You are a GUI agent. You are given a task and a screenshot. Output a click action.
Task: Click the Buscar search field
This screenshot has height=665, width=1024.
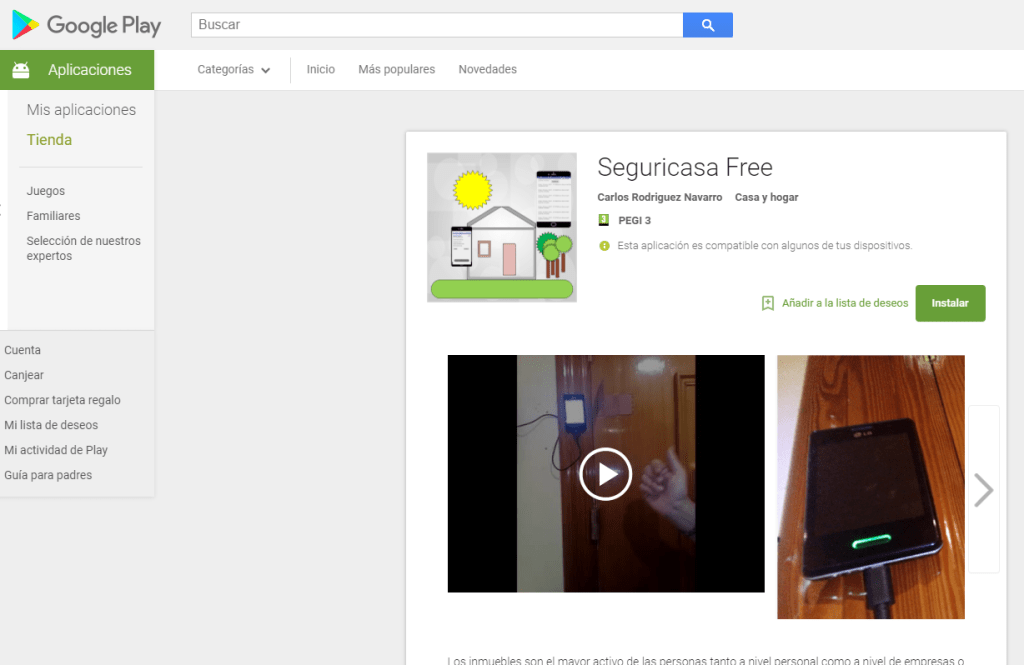click(x=430, y=25)
